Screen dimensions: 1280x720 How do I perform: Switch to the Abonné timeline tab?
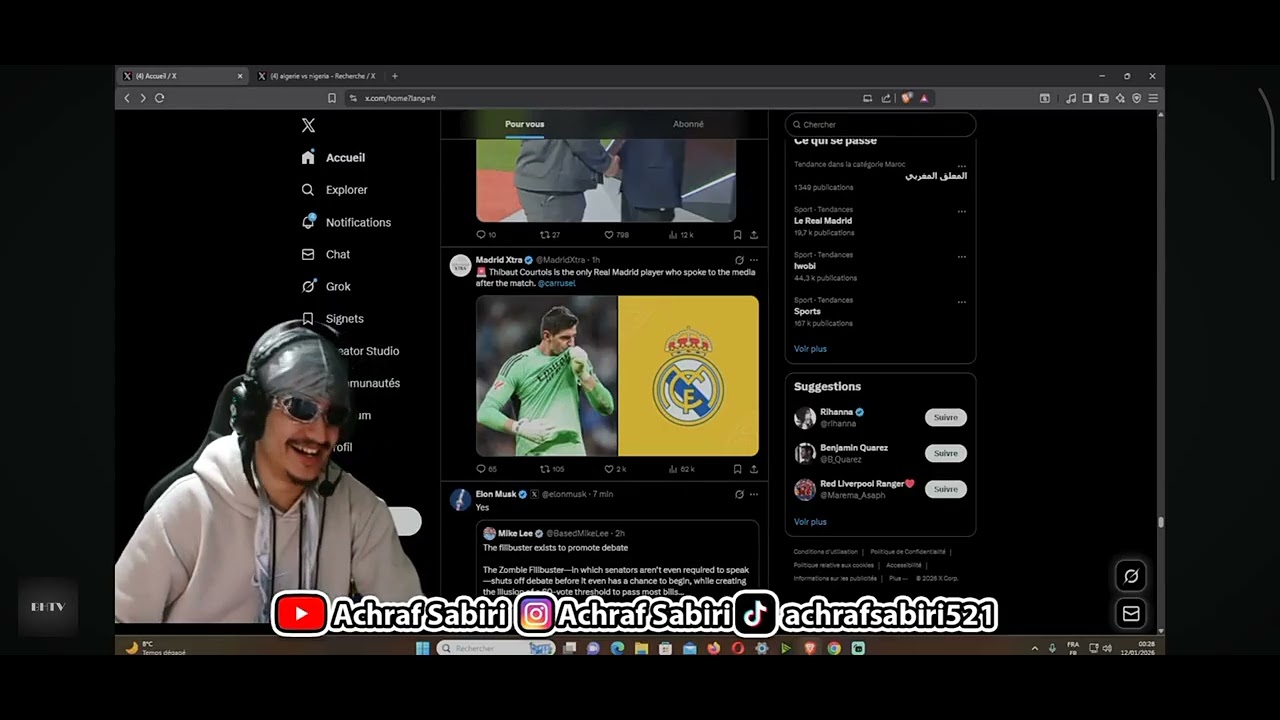point(688,124)
